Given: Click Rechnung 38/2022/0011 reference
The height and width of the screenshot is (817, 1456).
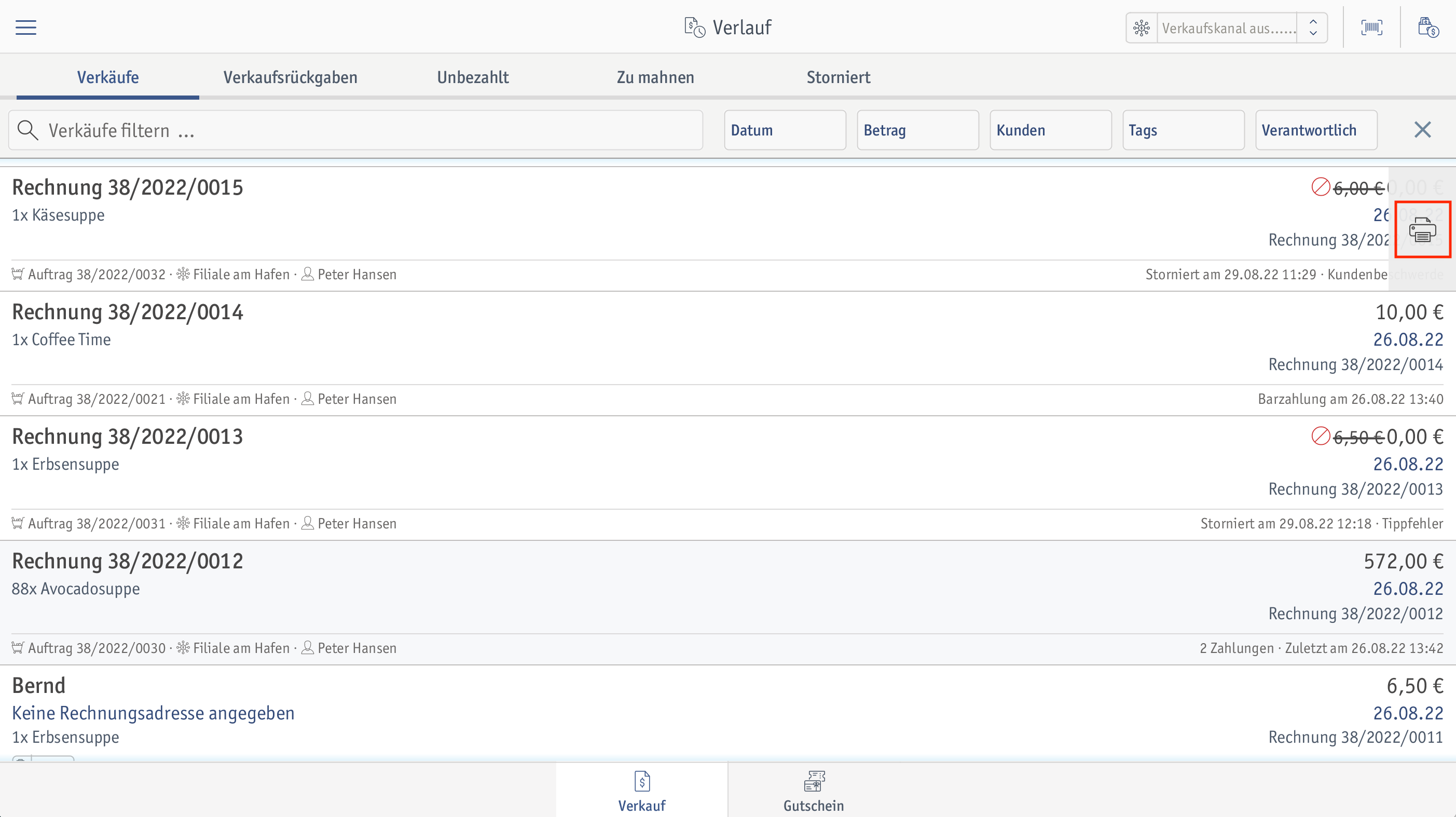Looking at the screenshot, I should pos(1356,737).
